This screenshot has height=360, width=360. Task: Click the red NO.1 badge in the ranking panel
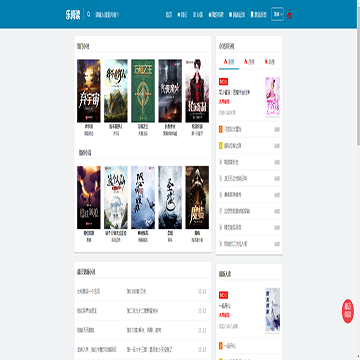click(x=223, y=82)
